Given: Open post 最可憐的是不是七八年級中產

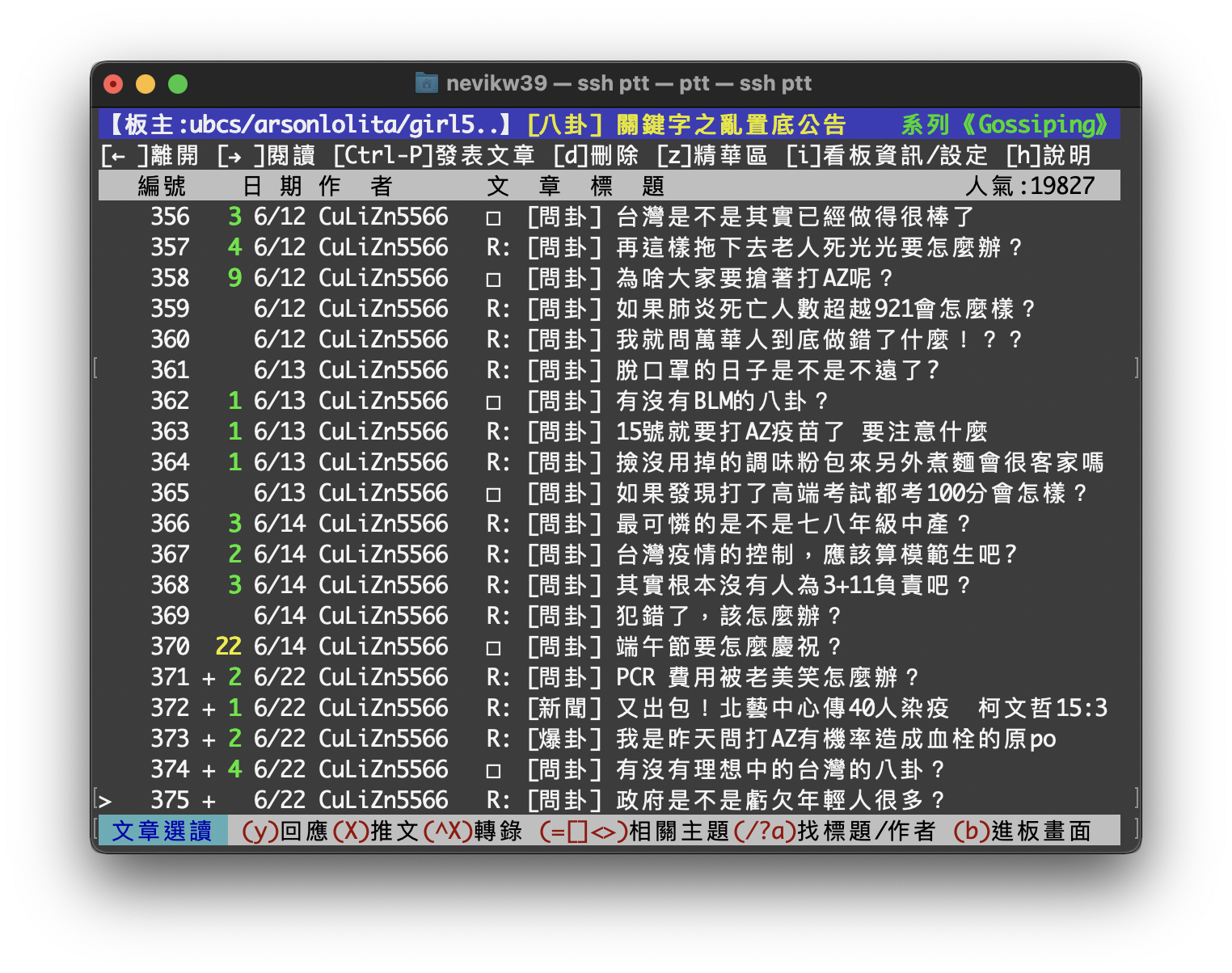Looking at the screenshot, I should click(793, 524).
